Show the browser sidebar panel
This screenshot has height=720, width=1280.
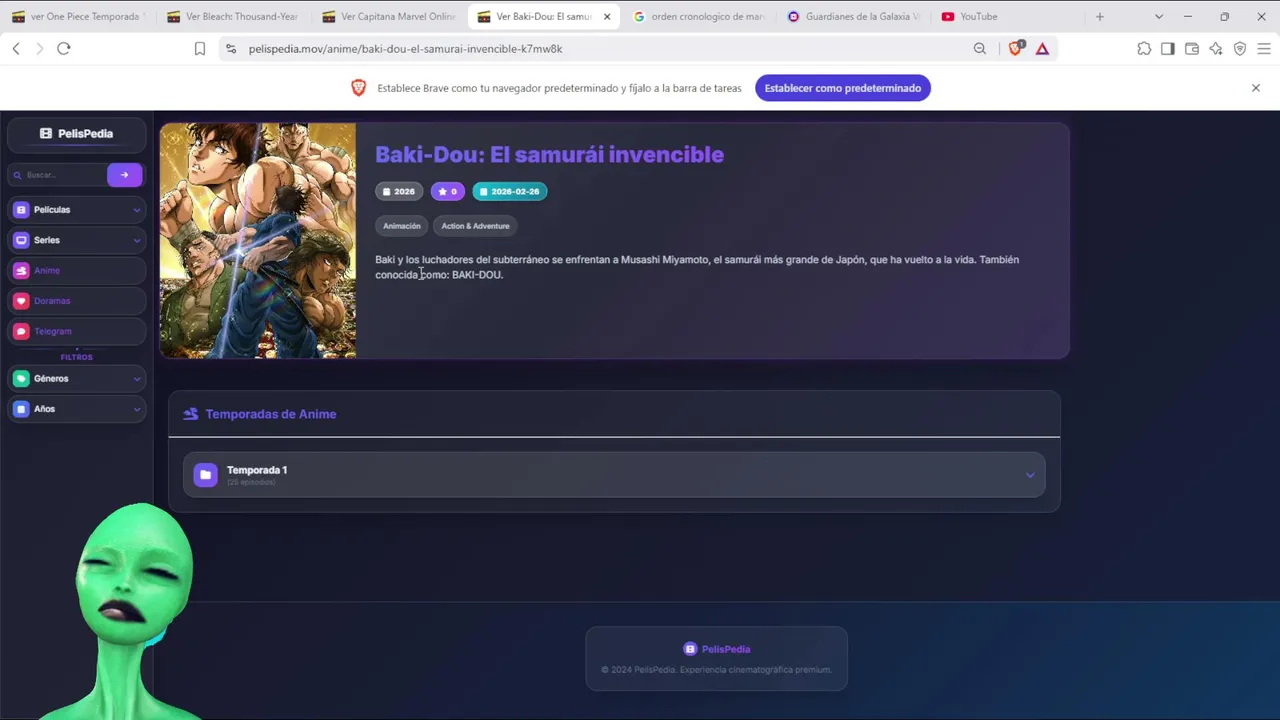point(1168,48)
